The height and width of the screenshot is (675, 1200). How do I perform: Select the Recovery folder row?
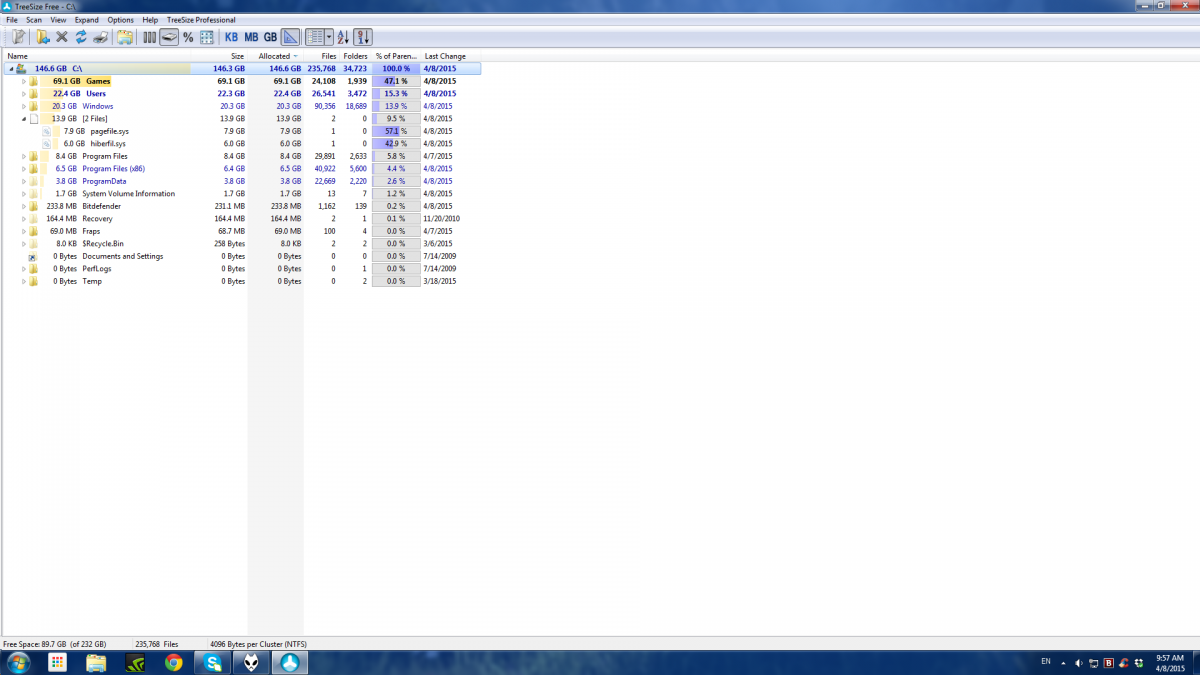(x=240, y=219)
